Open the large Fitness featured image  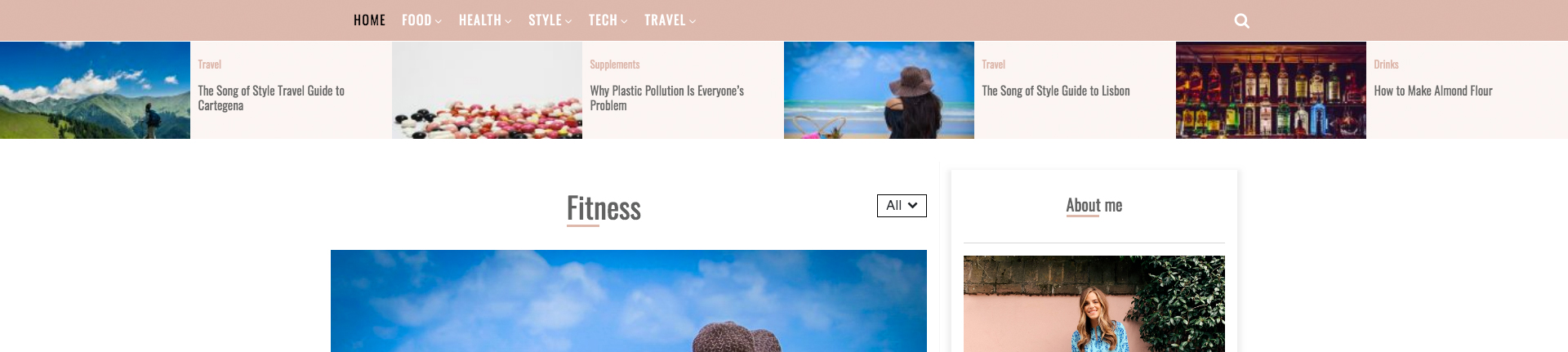click(629, 301)
